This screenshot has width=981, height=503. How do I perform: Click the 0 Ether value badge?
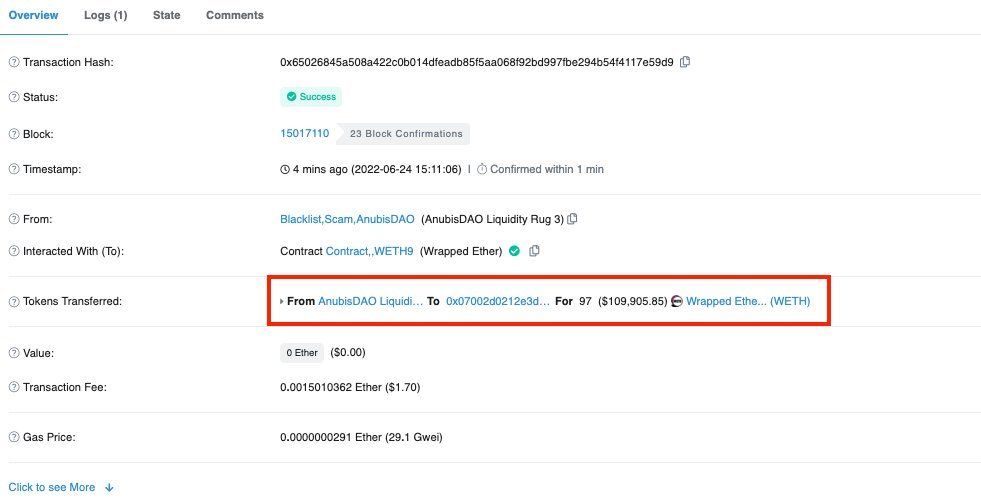[x=302, y=353]
